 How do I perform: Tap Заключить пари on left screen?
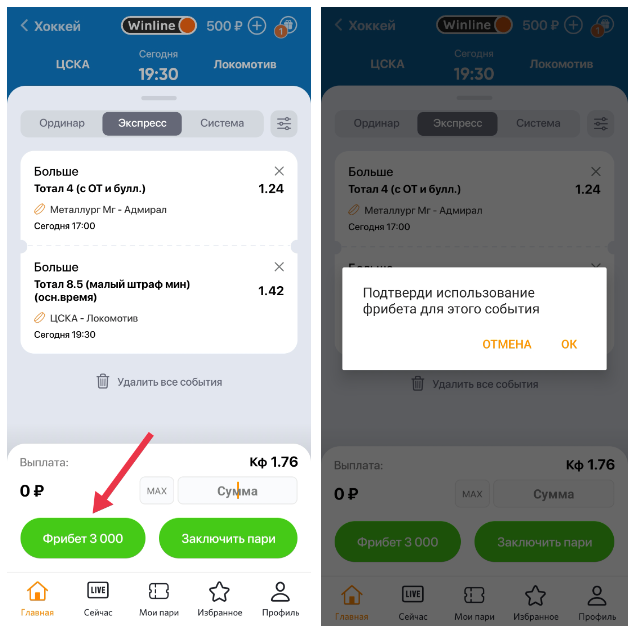[228, 538]
